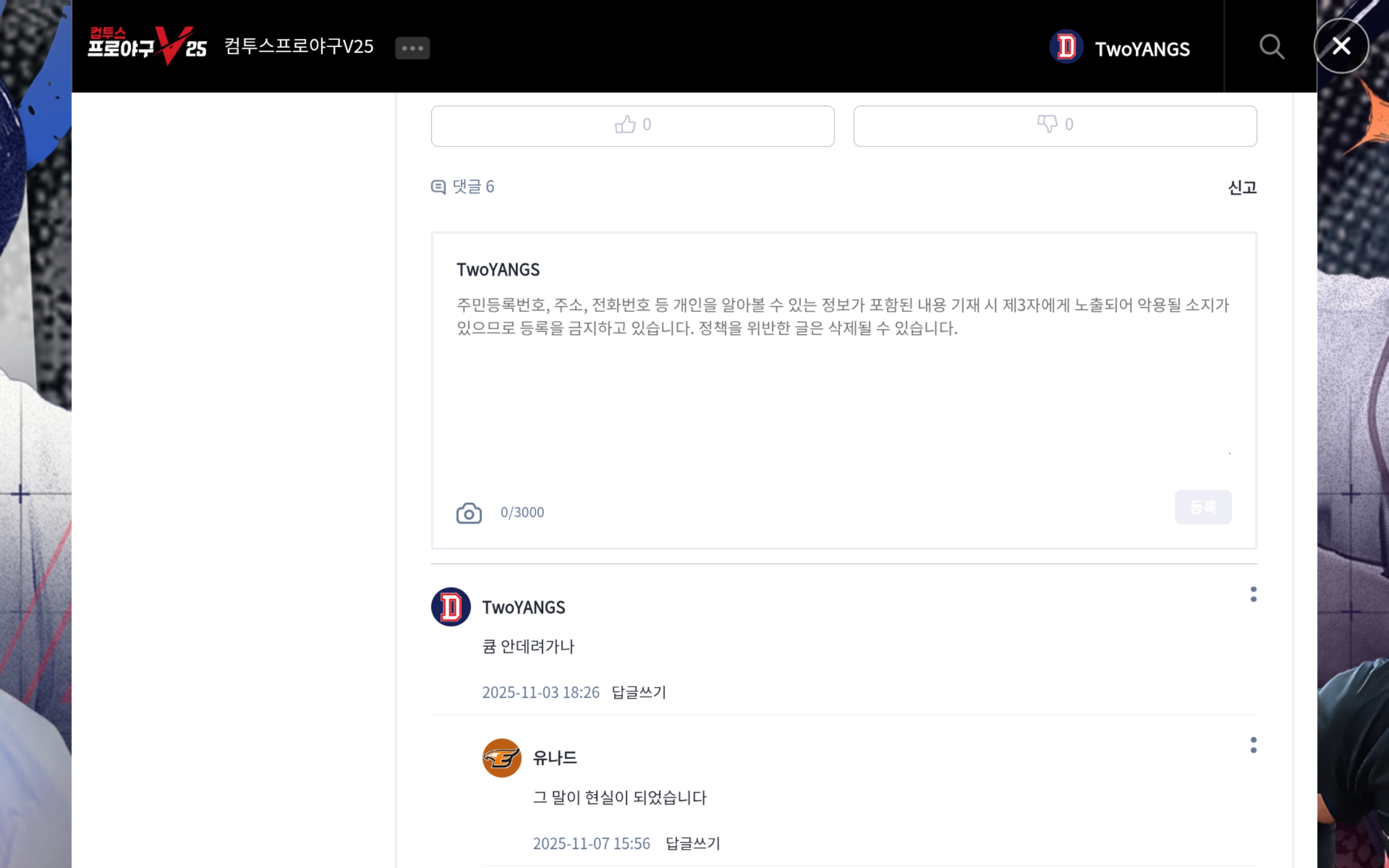Click 유나드 user's orange avatar
Image resolution: width=1389 pixels, height=868 pixels.
(502, 758)
